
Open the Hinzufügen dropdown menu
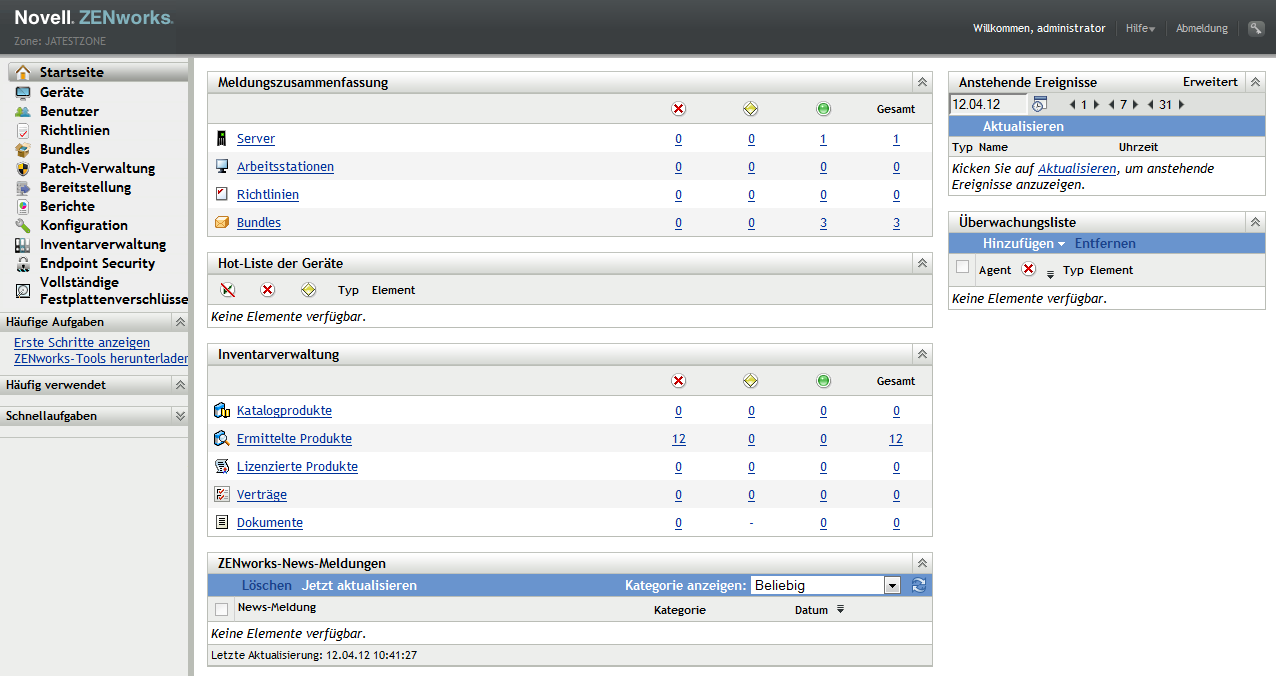(x=1023, y=243)
